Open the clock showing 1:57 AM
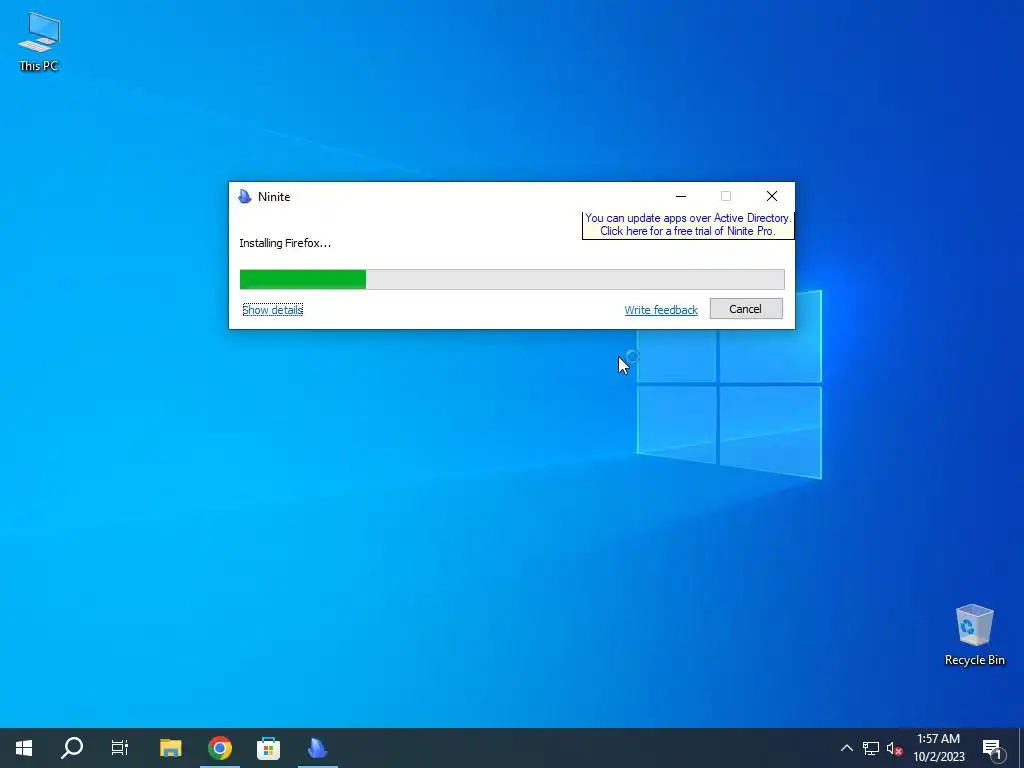Image resolution: width=1024 pixels, height=768 pixels. [x=938, y=748]
